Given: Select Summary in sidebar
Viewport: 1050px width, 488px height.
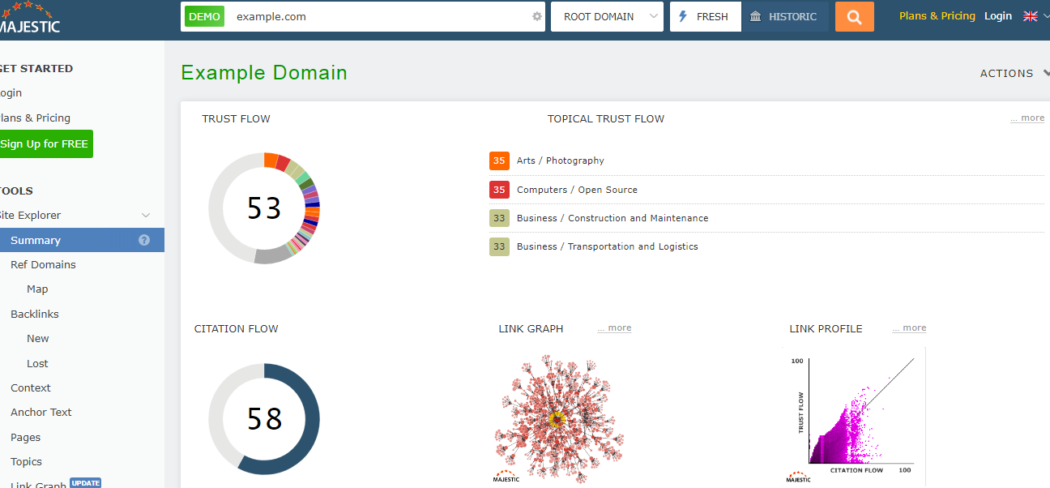Looking at the screenshot, I should pyautogui.click(x=82, y=240).
